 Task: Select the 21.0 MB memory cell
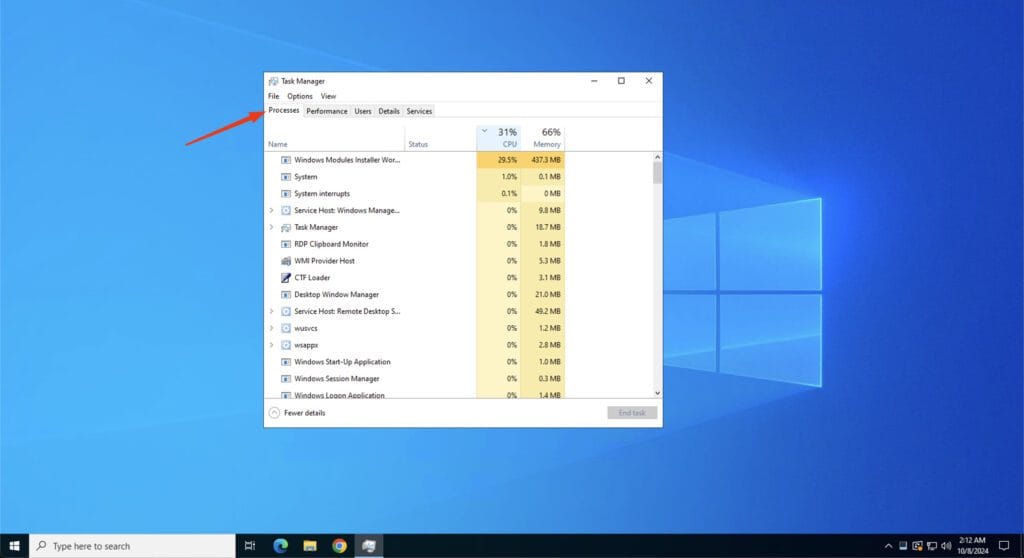[x=543, y=295]
